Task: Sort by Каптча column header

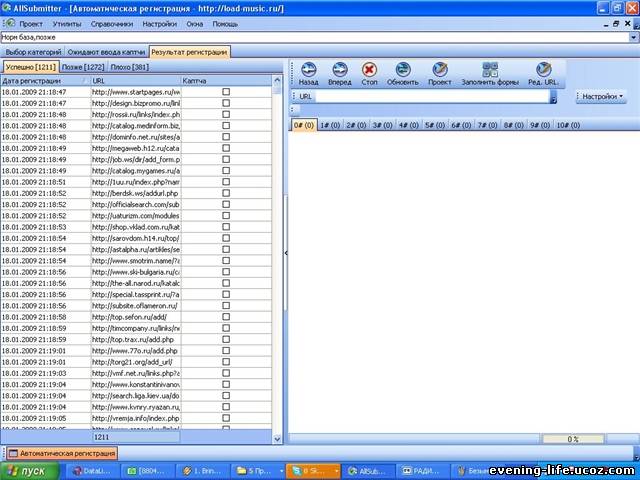Action: click(226, 81)
